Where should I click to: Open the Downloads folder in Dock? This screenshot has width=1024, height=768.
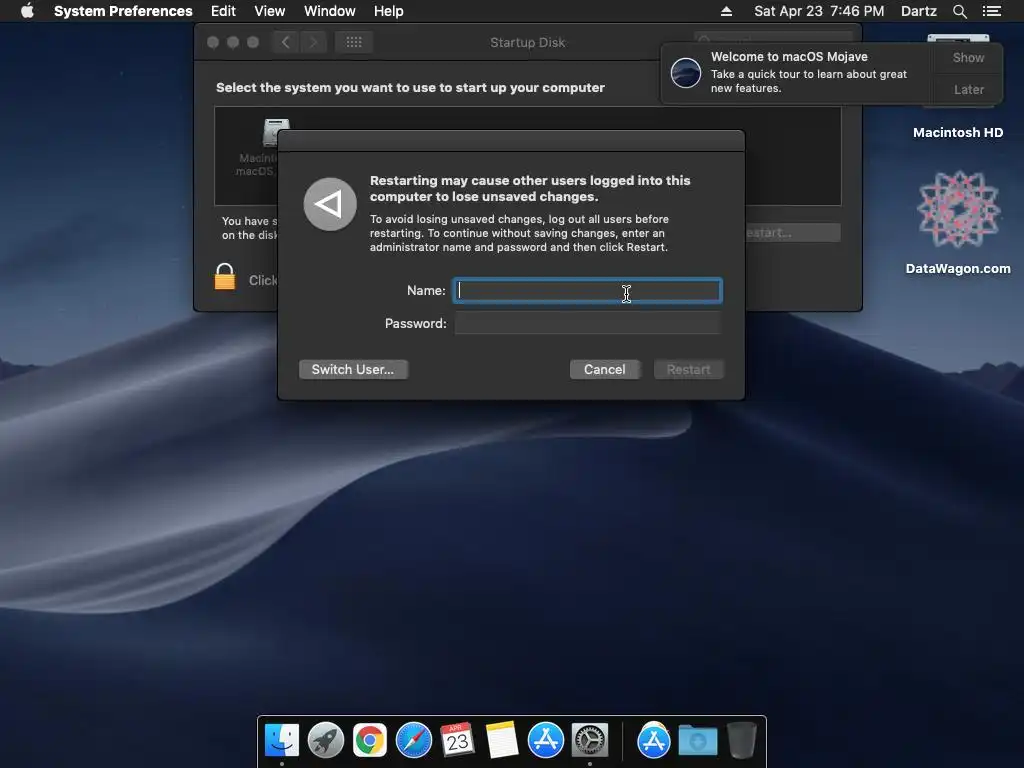(x=697, y=741)
